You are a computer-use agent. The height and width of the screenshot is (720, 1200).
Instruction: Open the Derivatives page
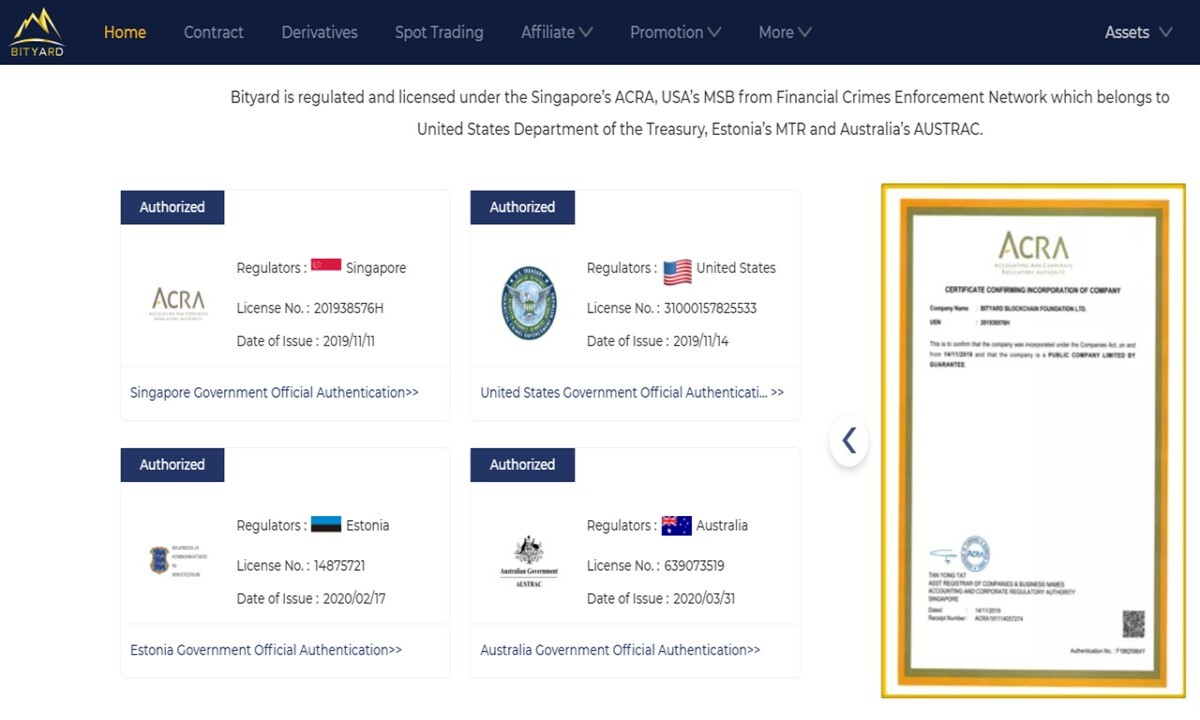point(319,32)
